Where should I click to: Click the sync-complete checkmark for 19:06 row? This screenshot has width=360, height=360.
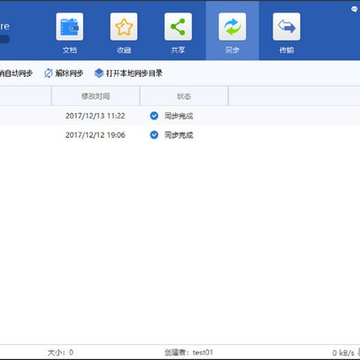pyautogui.click(x=154, y=135)
